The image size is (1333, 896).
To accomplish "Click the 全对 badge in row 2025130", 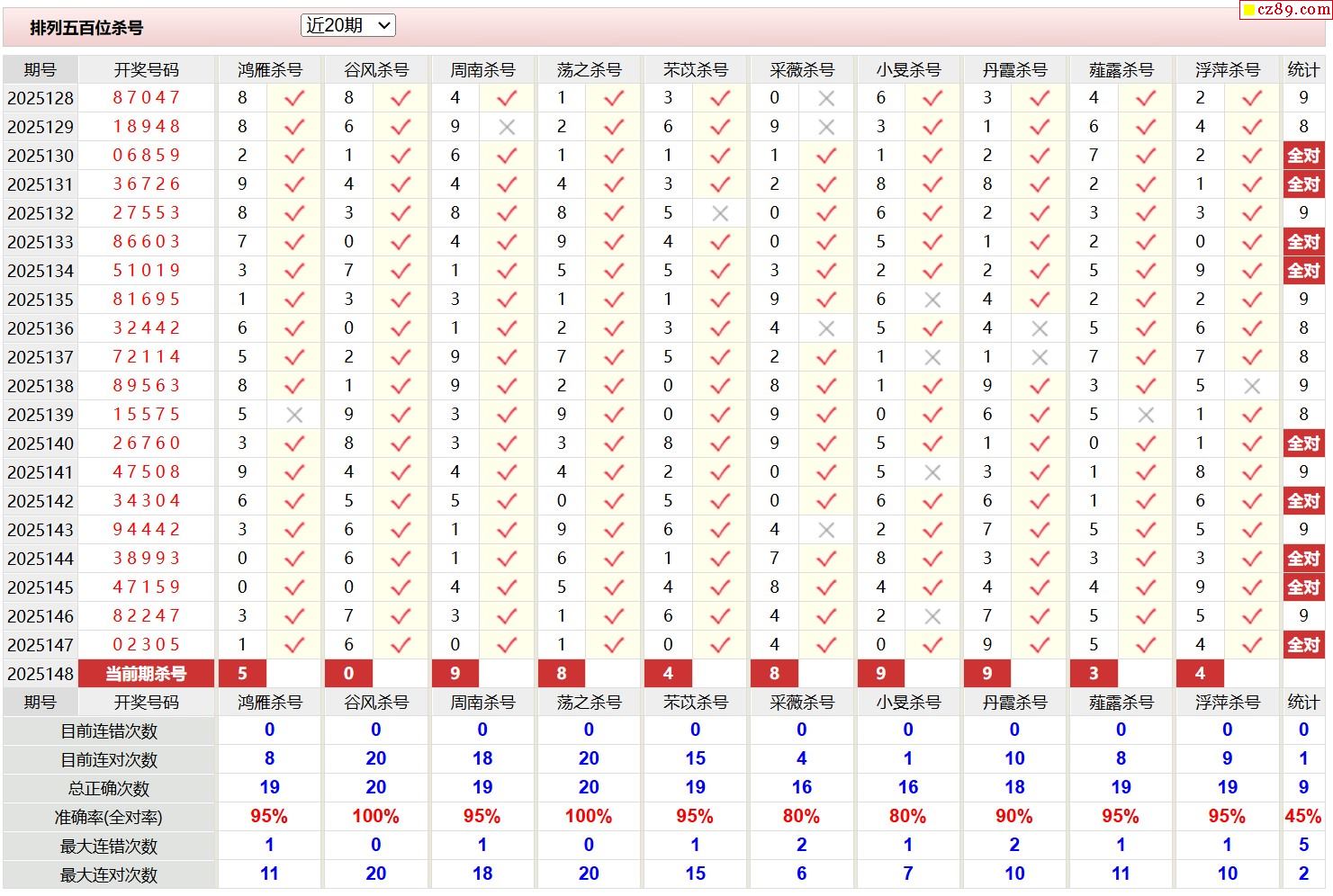I will (x=1303, y=156).
